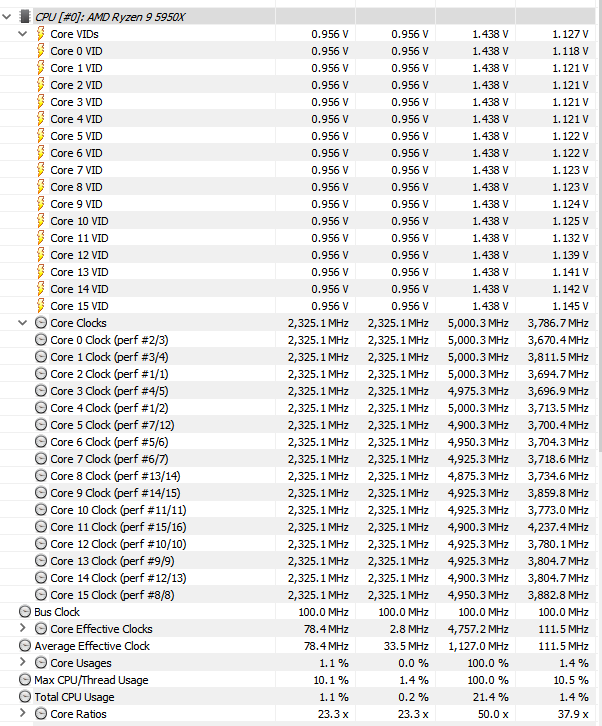The width and height of the screenshot is (602, 726).
Task: Click the voltage icon for Core 15 VID
Action: click(x=41, y=306)
